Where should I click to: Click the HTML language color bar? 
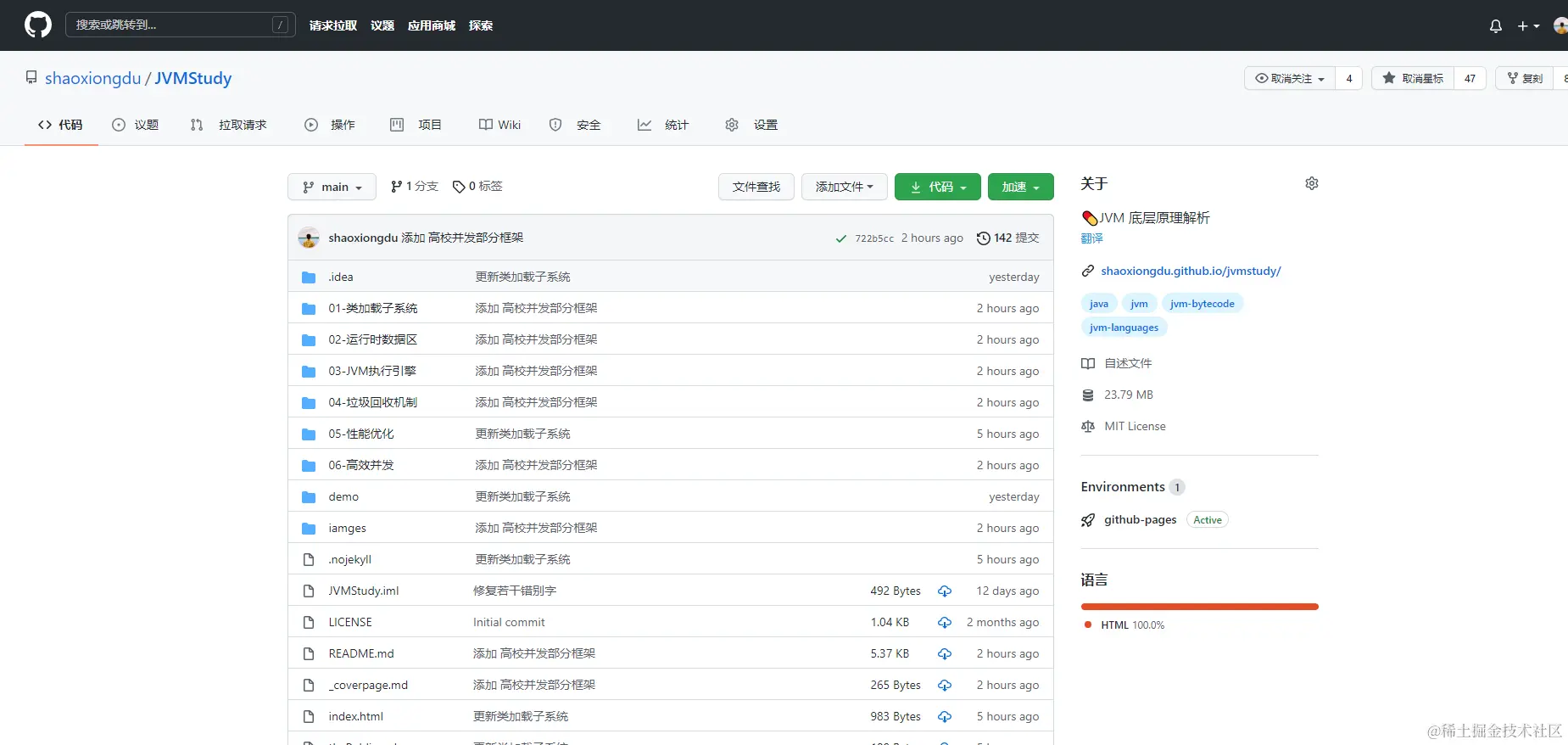pos(1200,607)
